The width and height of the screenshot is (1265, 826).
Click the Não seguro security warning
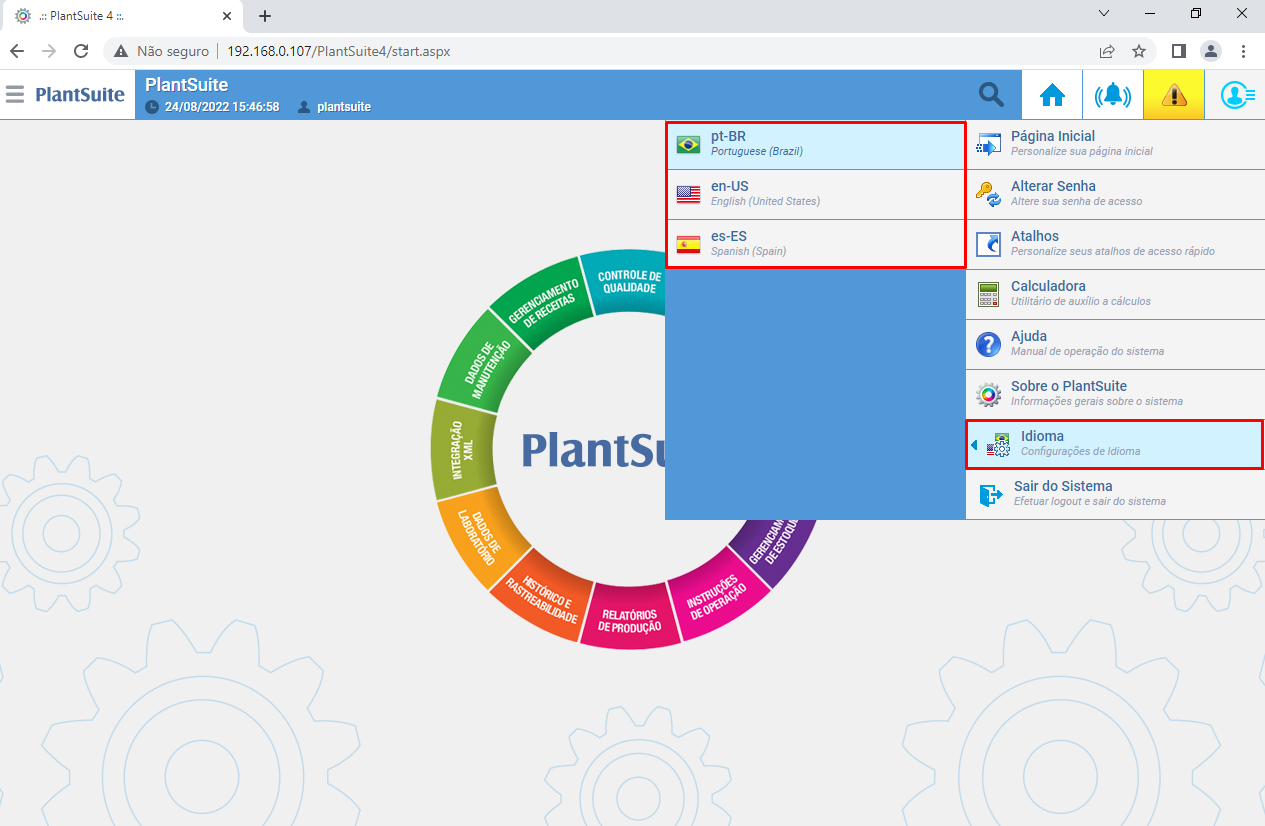pos(161,51)
